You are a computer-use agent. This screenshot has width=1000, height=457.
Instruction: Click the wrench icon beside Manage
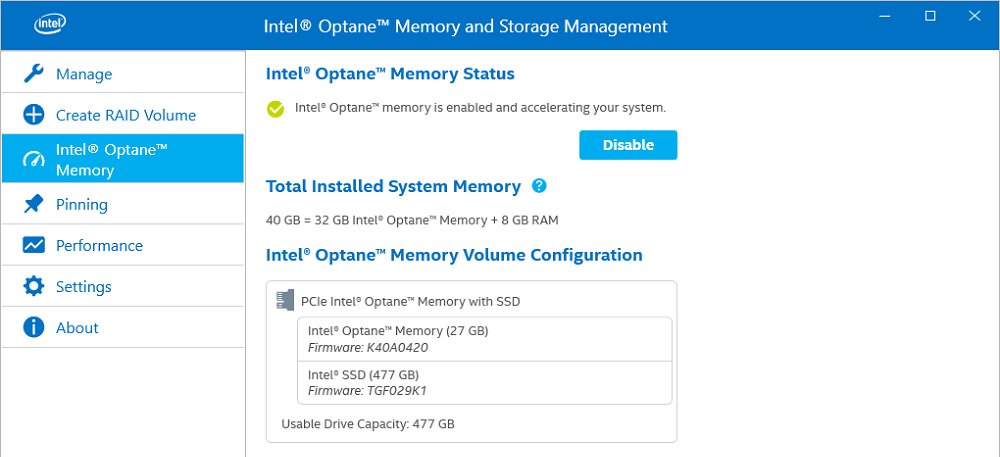click(34, 74)
